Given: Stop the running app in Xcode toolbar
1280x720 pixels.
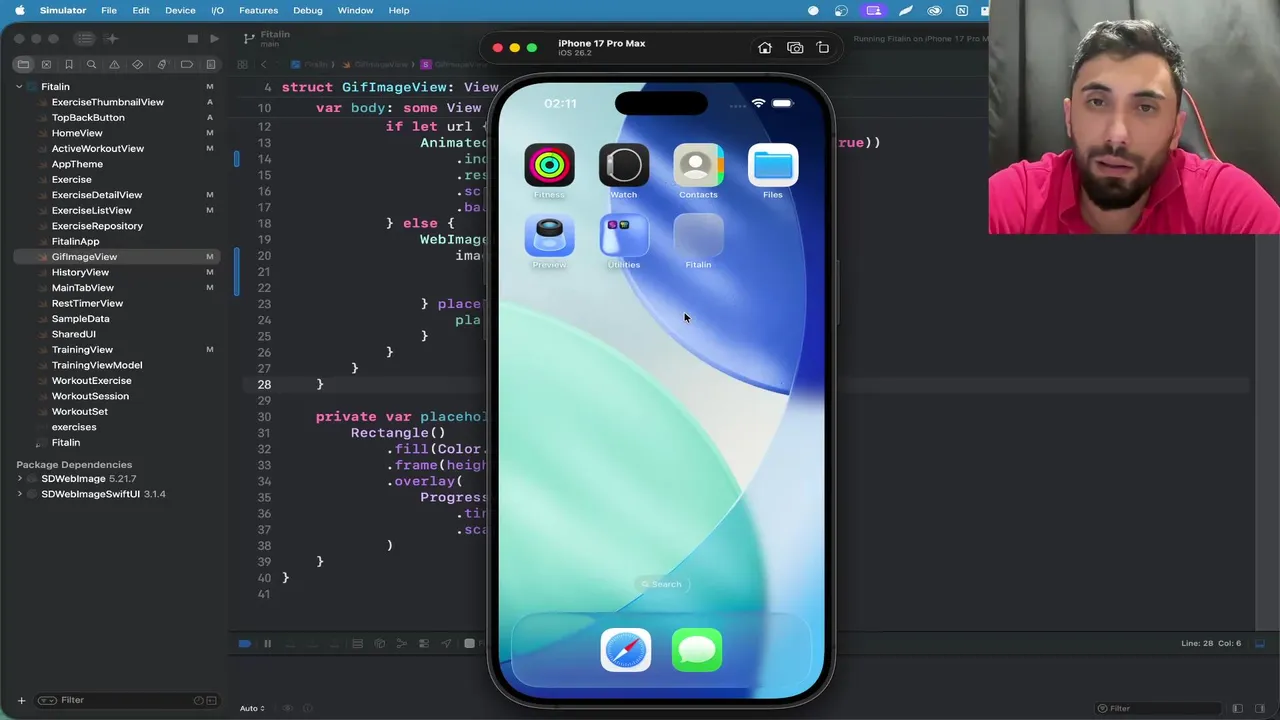Looking at the screenshot, I should pyautogui.click(x=193, y=39).
